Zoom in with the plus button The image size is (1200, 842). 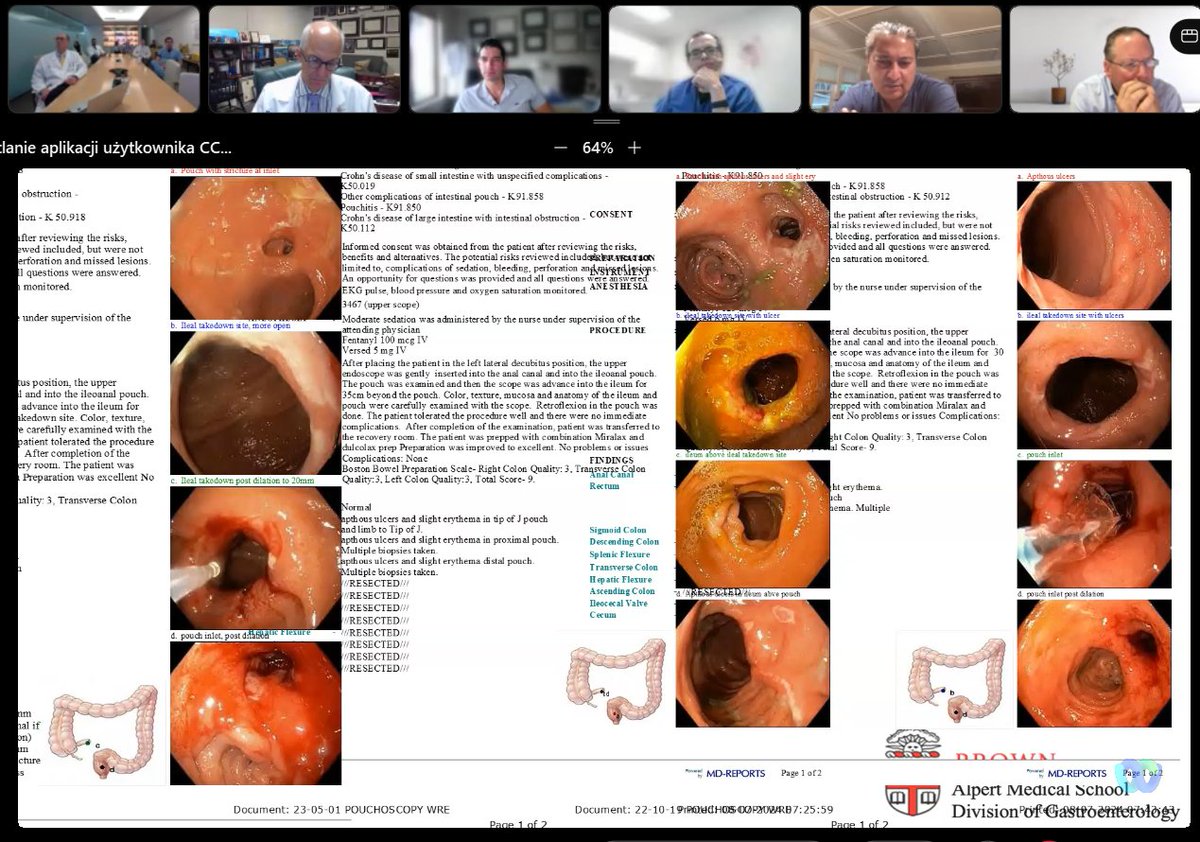click(634, 148)
